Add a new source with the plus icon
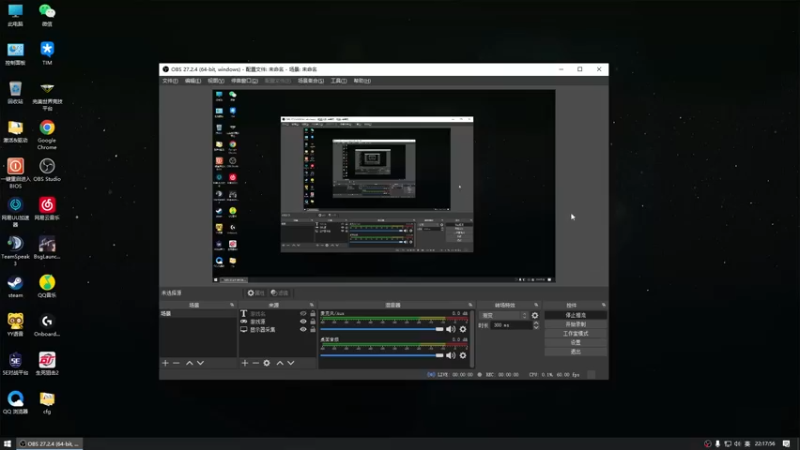This screenshot has height=450, width=800. point(245,363)
